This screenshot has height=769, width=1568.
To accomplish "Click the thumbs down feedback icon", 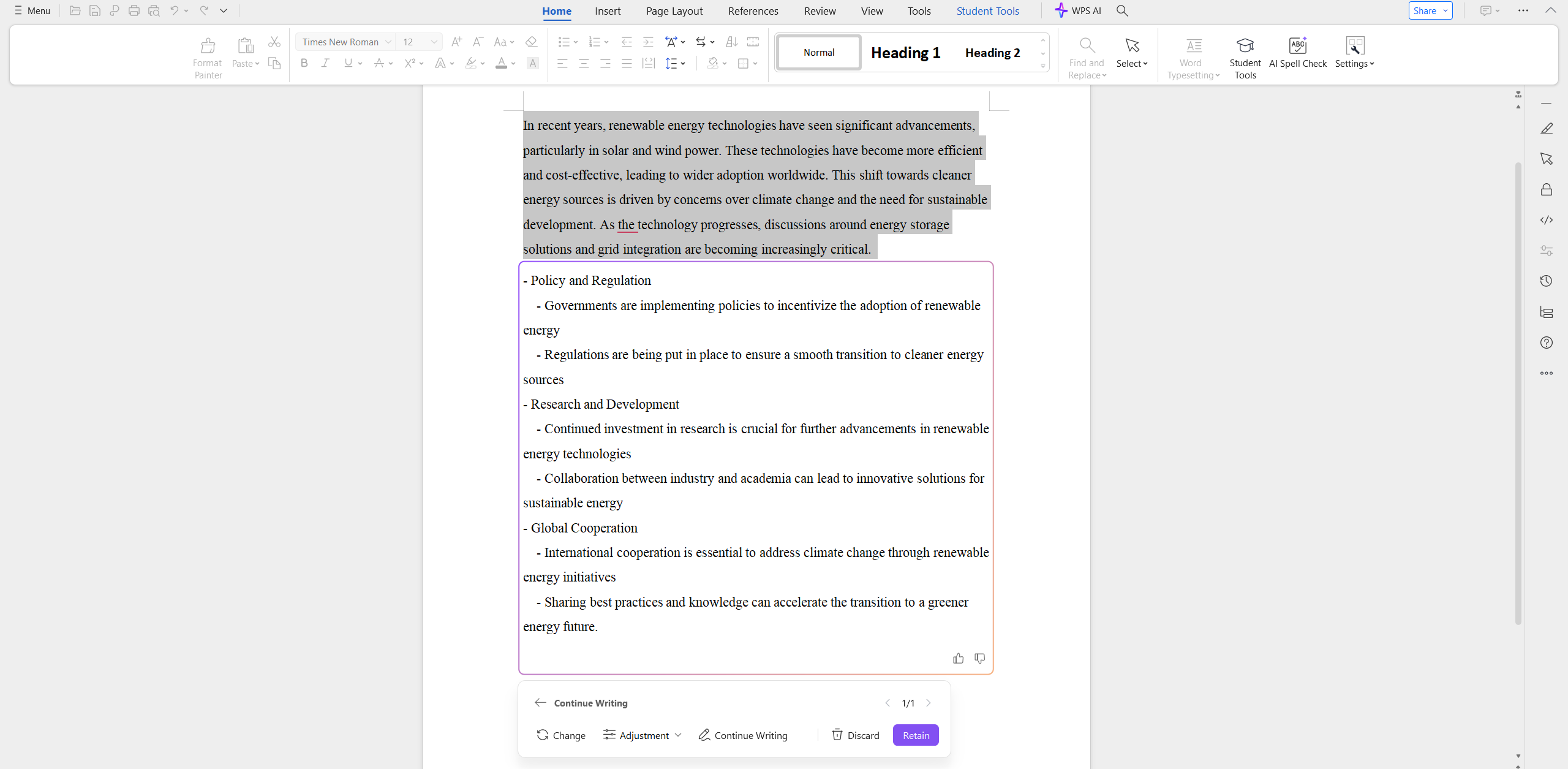I will pos(979,658).
